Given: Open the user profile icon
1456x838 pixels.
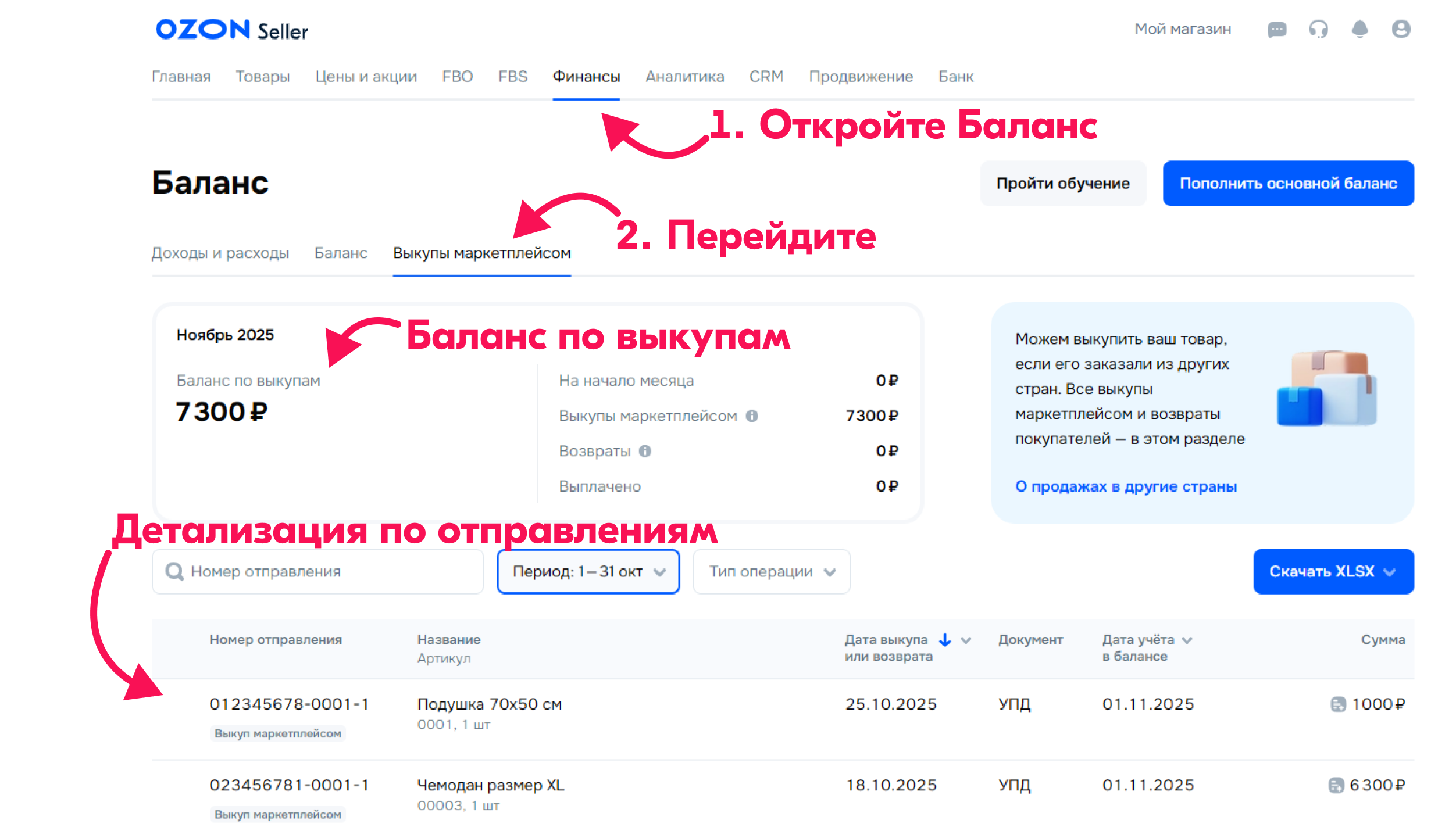Looking at the screenshot, I should pos(1401,29).
